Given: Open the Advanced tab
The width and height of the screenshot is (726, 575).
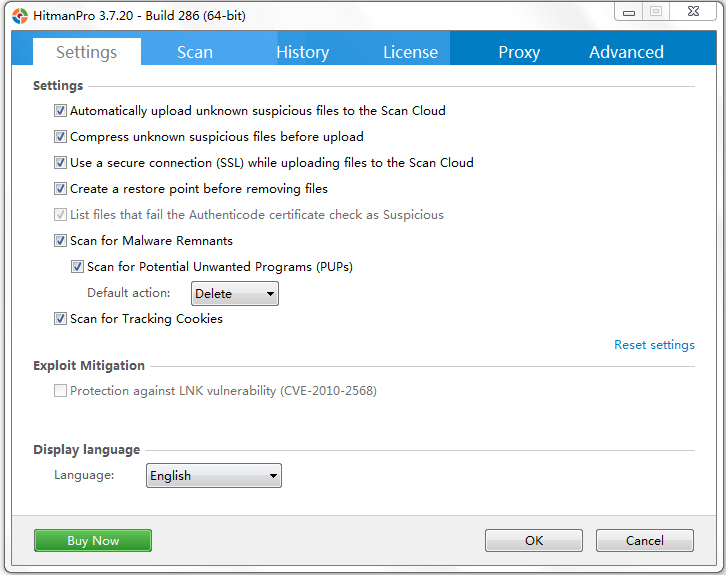Looking at the screenshot, I should tap(626, 52).
